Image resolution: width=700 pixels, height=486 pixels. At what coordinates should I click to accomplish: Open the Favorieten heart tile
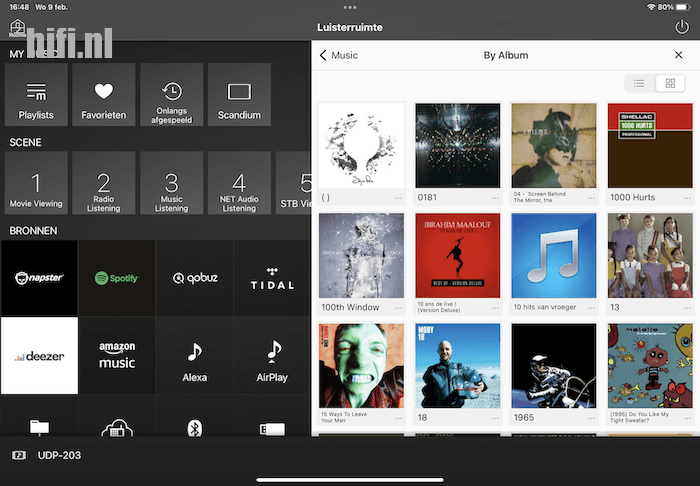click(104, 95)
